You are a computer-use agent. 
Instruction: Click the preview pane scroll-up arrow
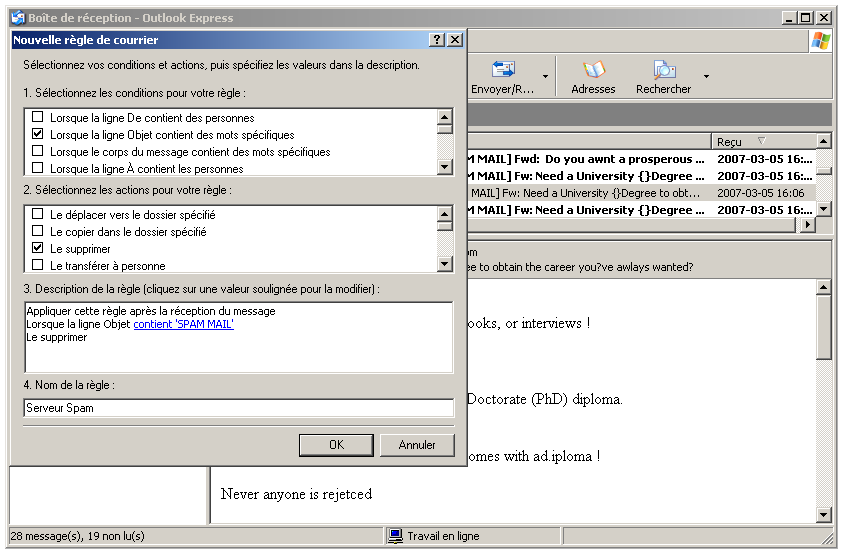(x=823, y=287)
